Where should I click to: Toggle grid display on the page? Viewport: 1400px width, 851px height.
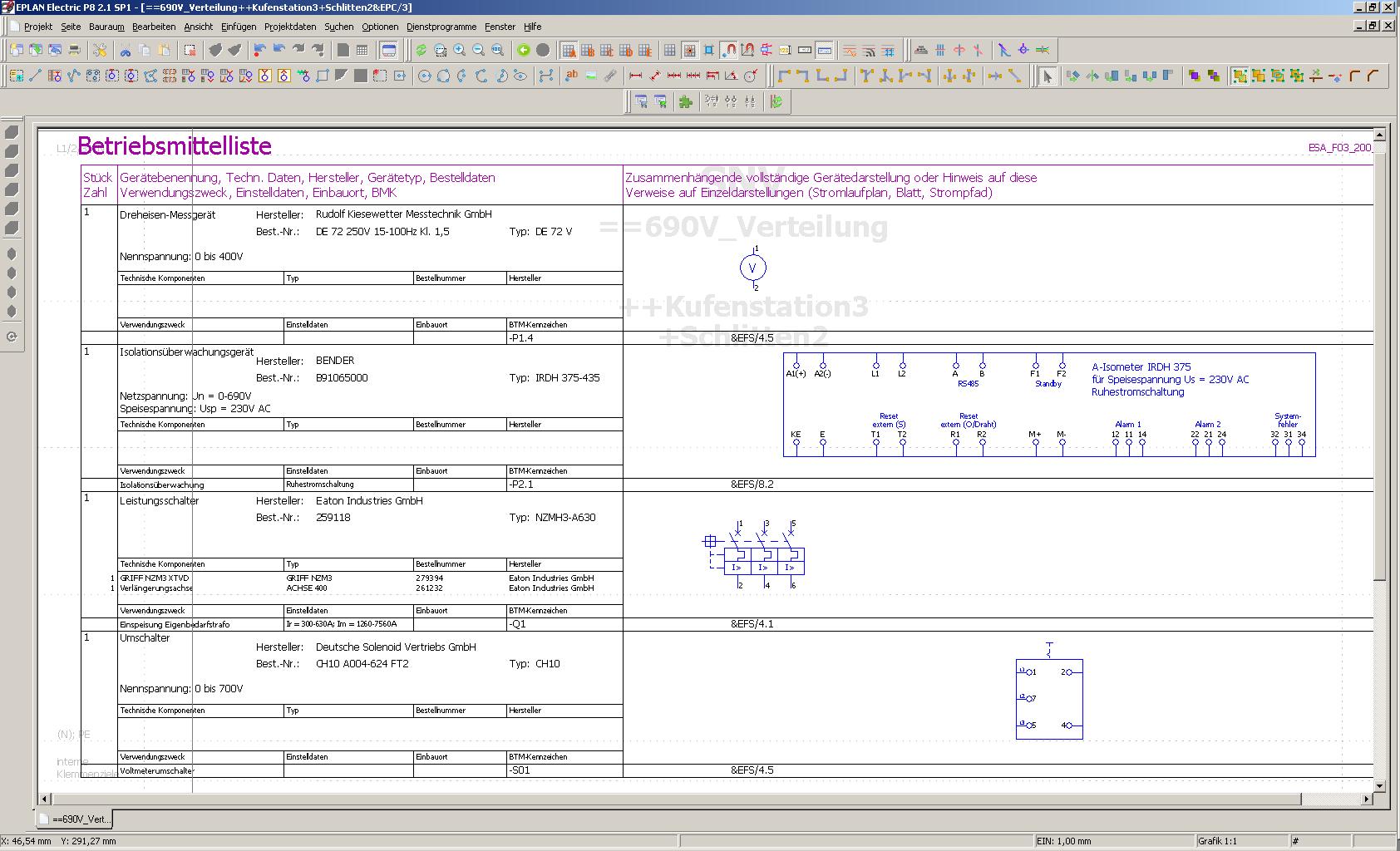(670, 50)
